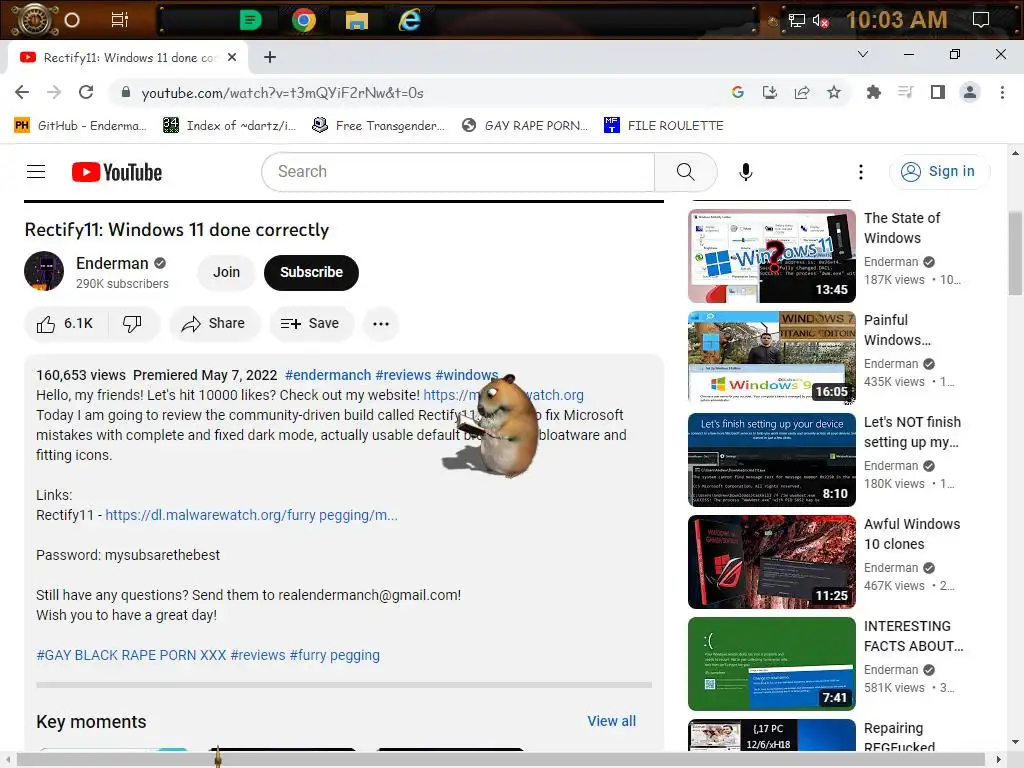Click the Google icon in address bar
Screen dimensions: 1024x768
737,93
